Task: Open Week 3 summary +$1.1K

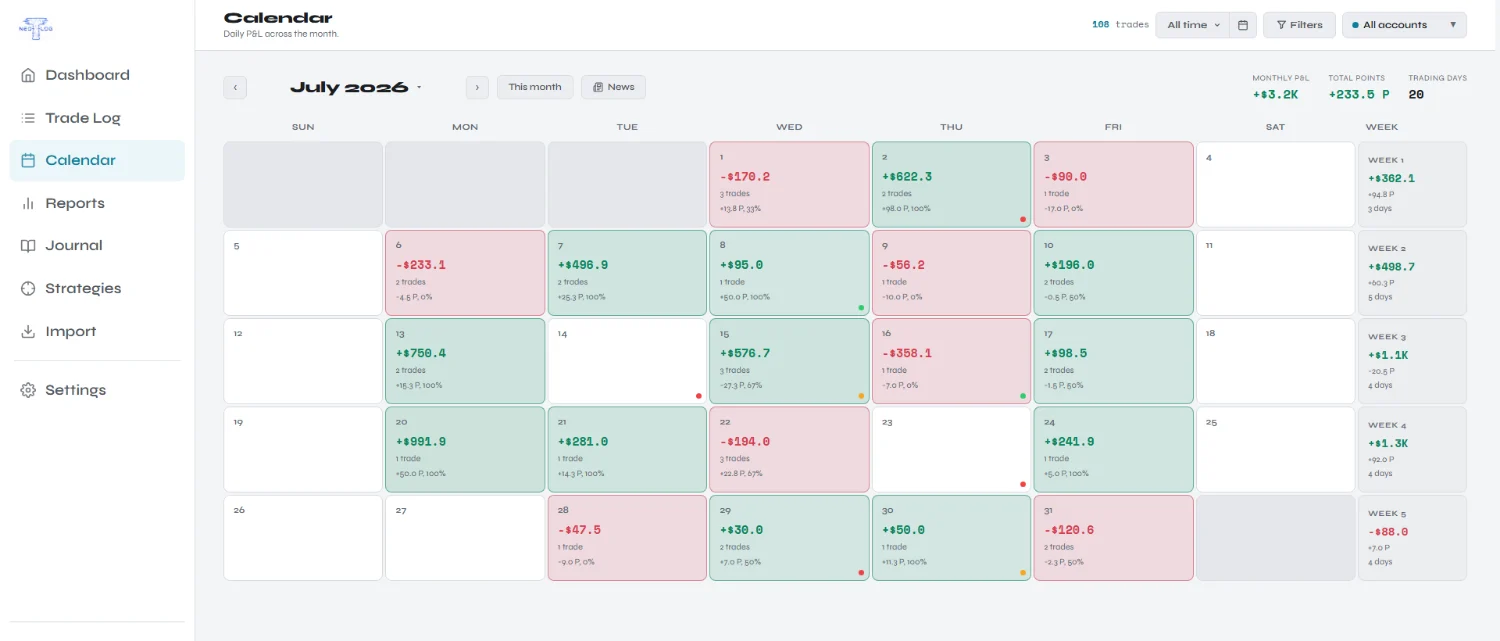Action: tap(1412, 361)
